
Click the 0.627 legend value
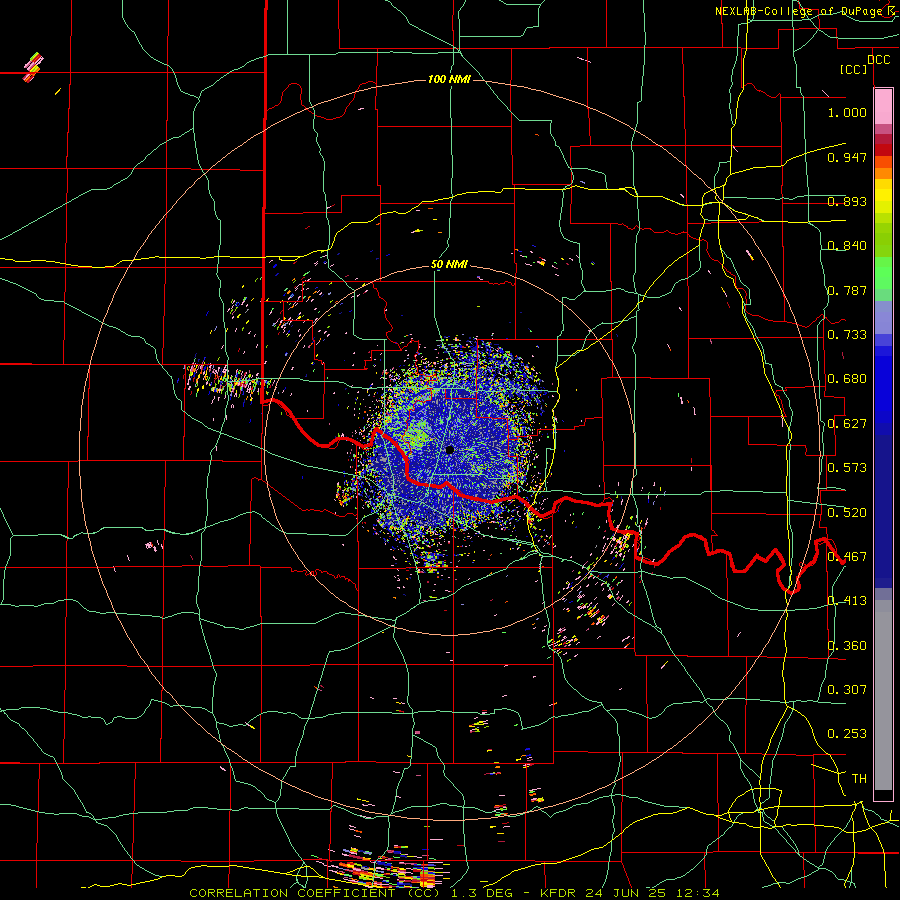[x=847, y=424]
